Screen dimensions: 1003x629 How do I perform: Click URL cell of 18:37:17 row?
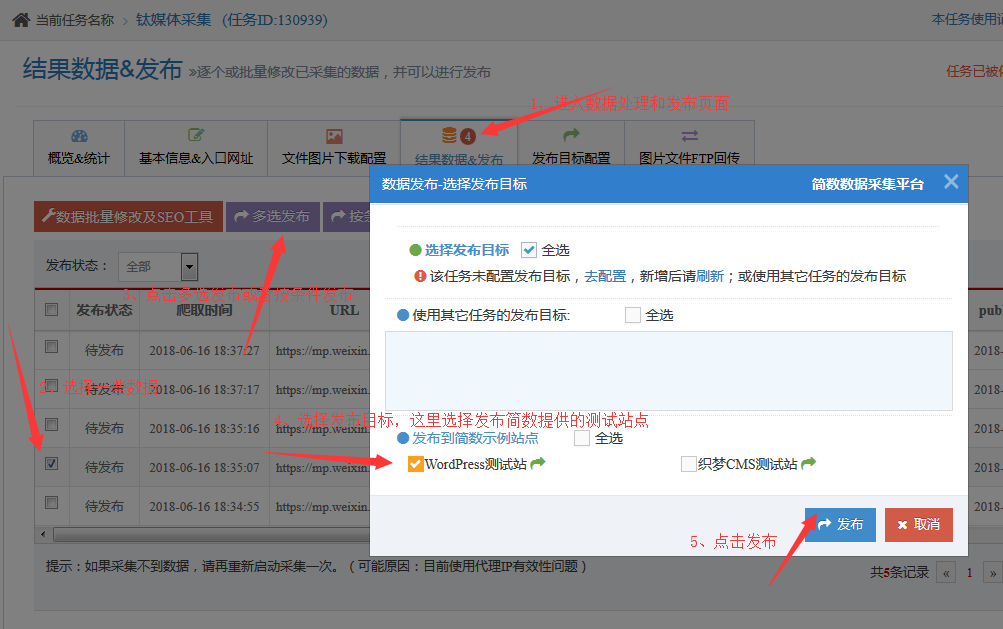pyautogui.click(x=320, y=390)
